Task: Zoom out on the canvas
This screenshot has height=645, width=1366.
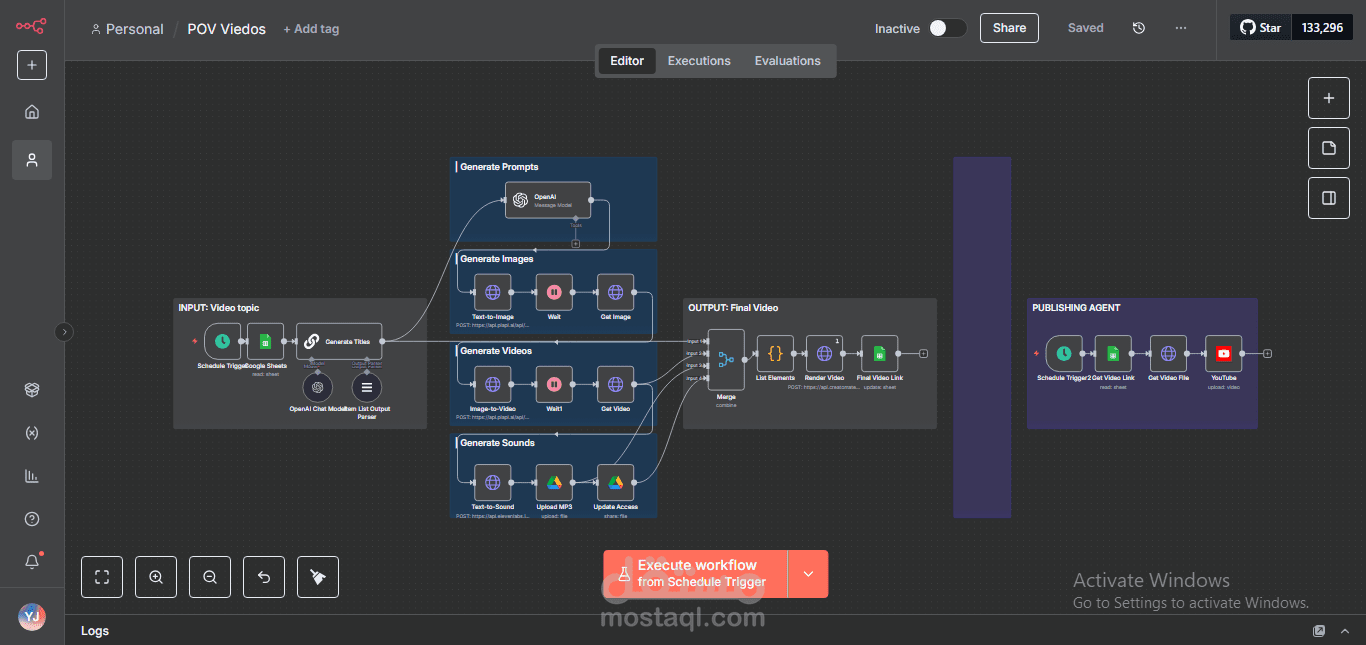Action: click(210, 577)
